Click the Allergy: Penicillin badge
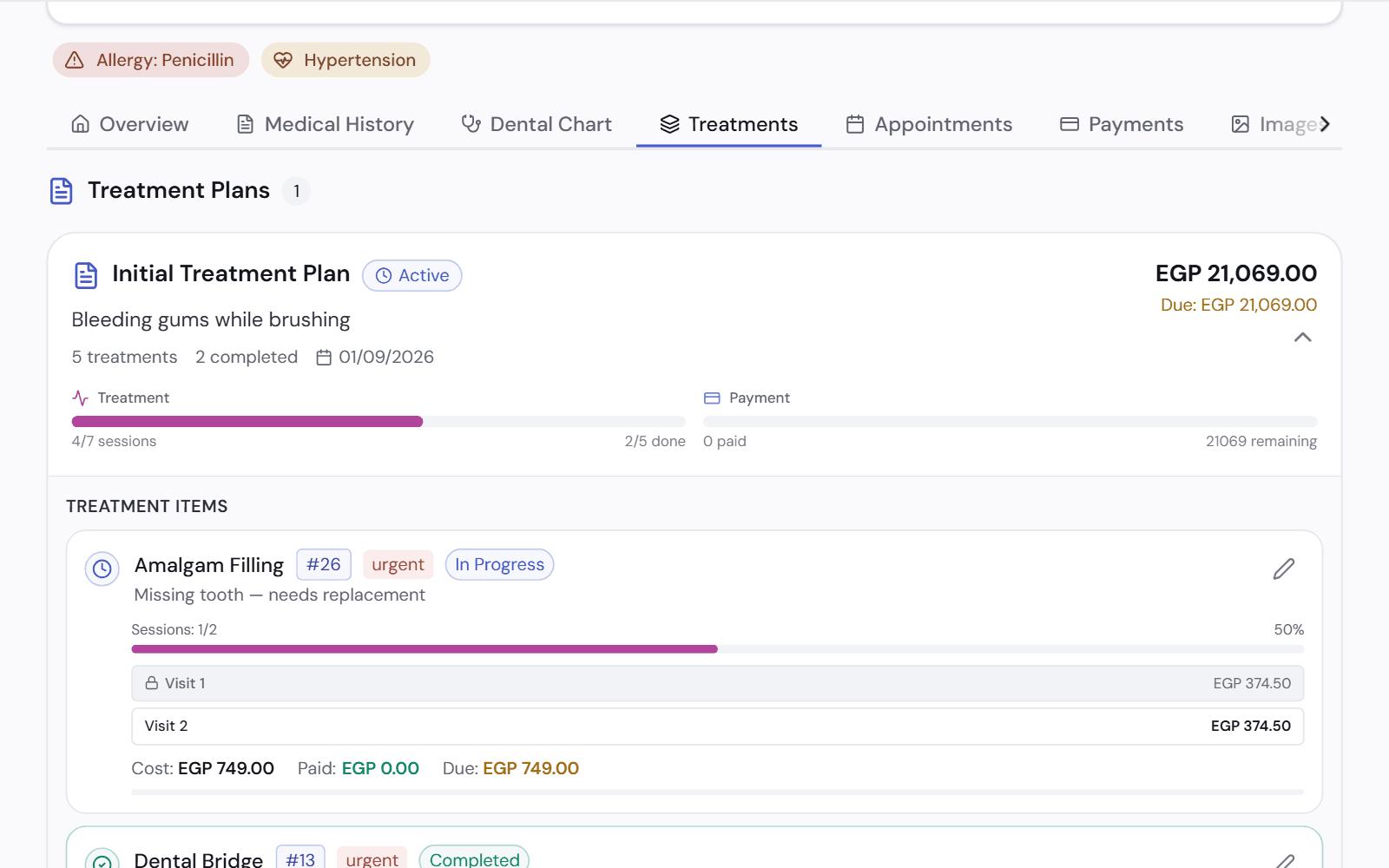 click(x=151, y=60)
